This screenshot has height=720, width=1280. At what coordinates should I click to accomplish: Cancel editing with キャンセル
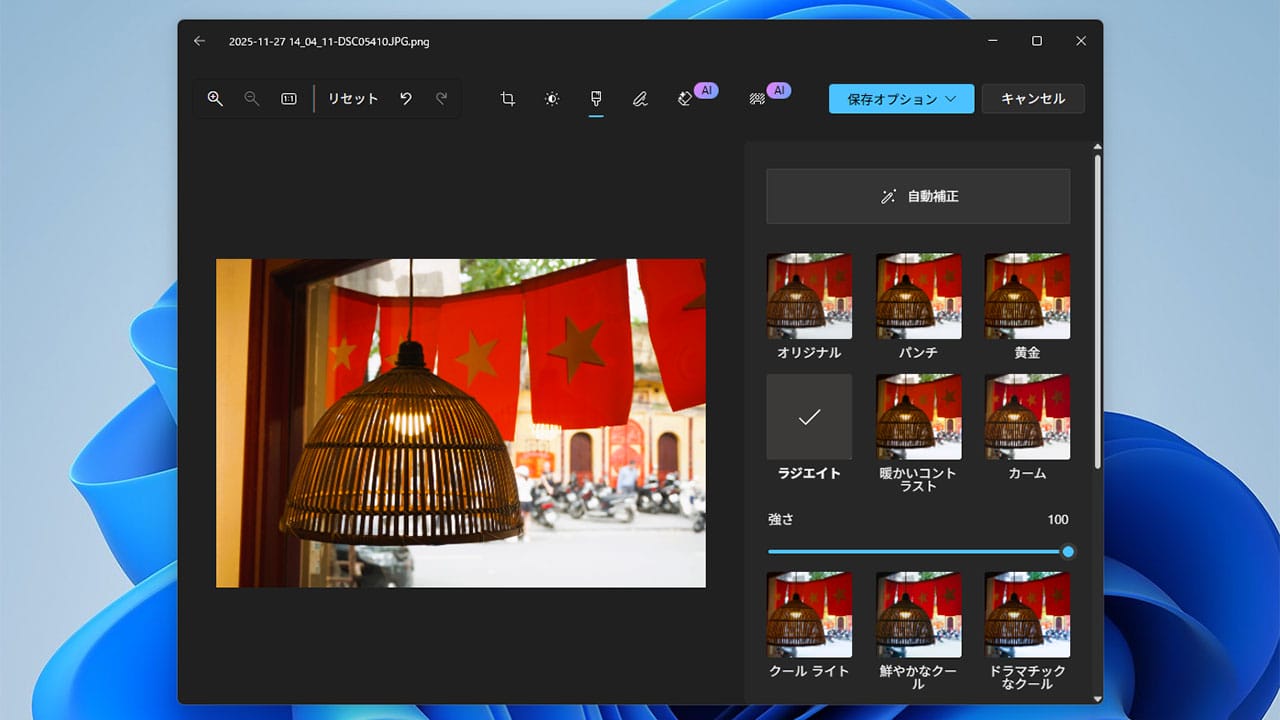click(1033, 98)
